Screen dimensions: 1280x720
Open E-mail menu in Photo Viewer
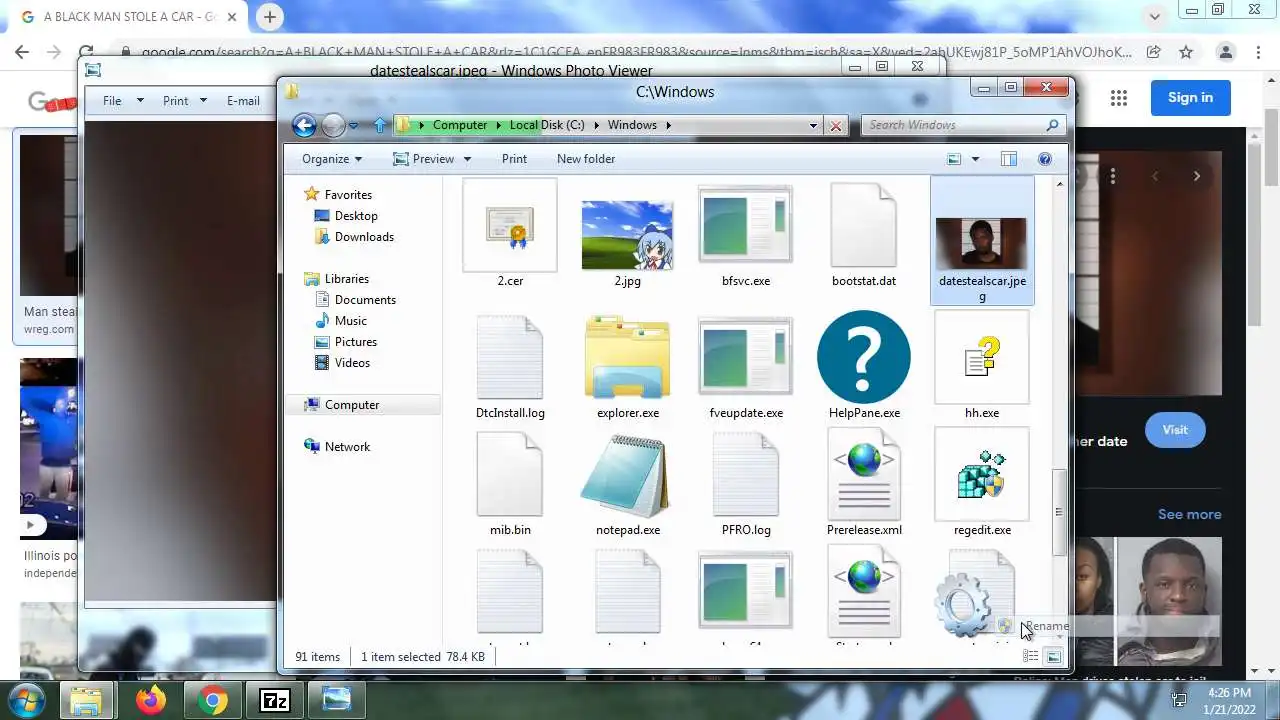[243, 101]
